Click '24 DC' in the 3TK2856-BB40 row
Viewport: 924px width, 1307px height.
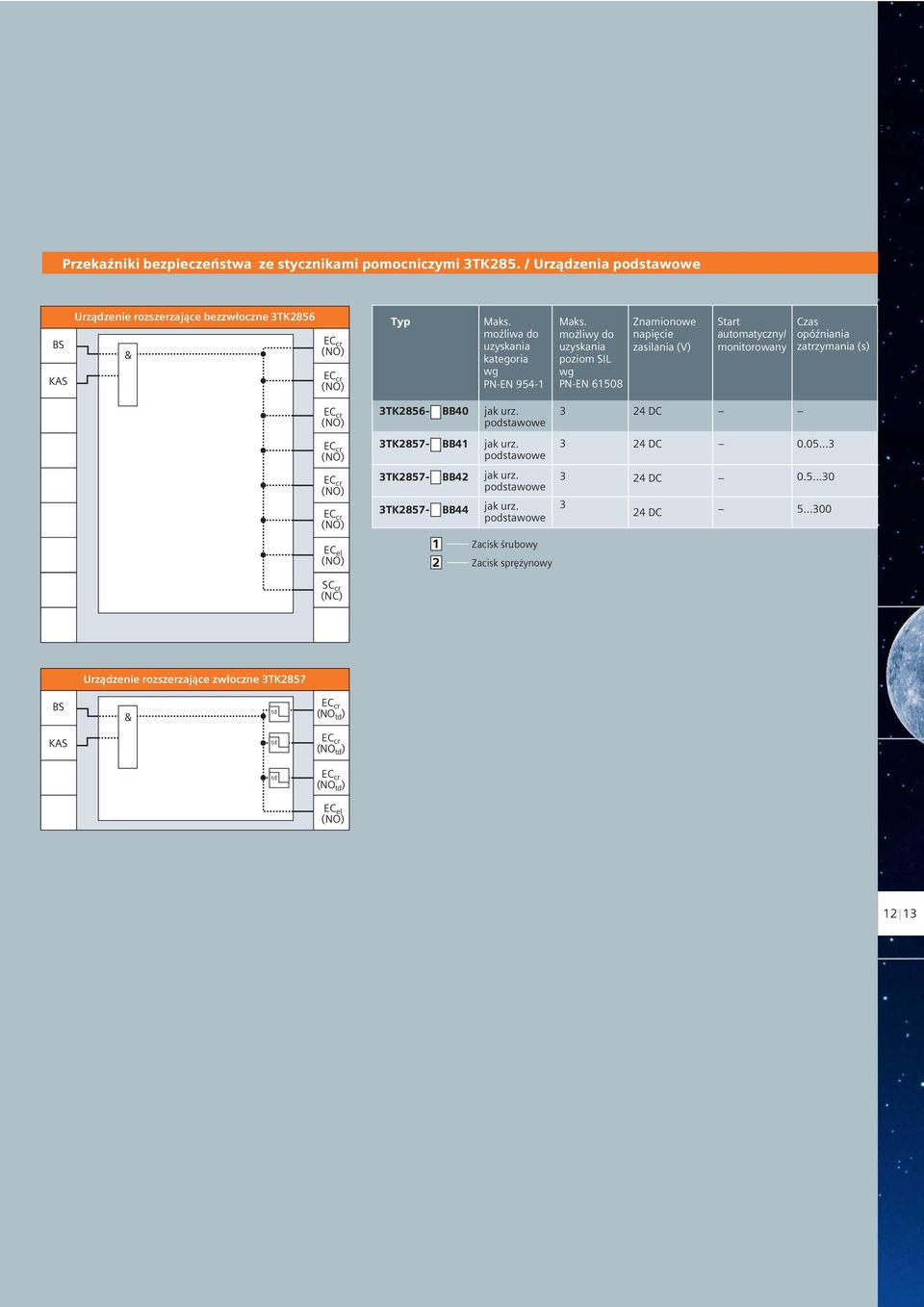coord(647,411)
